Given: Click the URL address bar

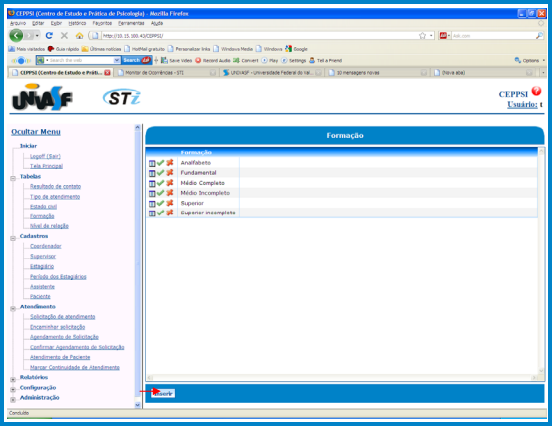Looking at the screenshot, I should 259,36.
